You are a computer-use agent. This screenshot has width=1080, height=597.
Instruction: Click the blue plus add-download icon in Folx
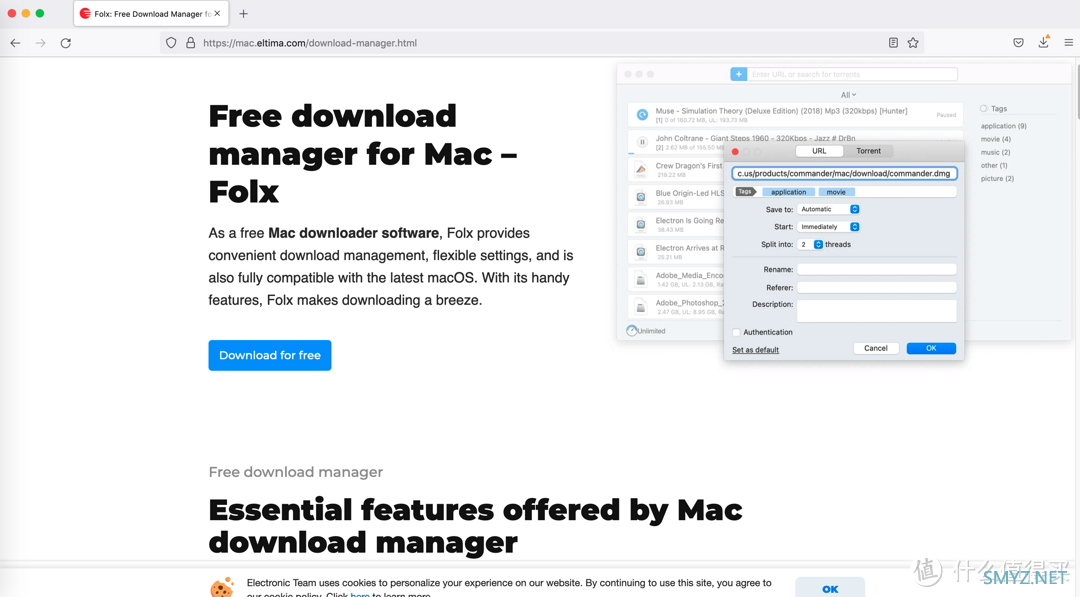738,74
